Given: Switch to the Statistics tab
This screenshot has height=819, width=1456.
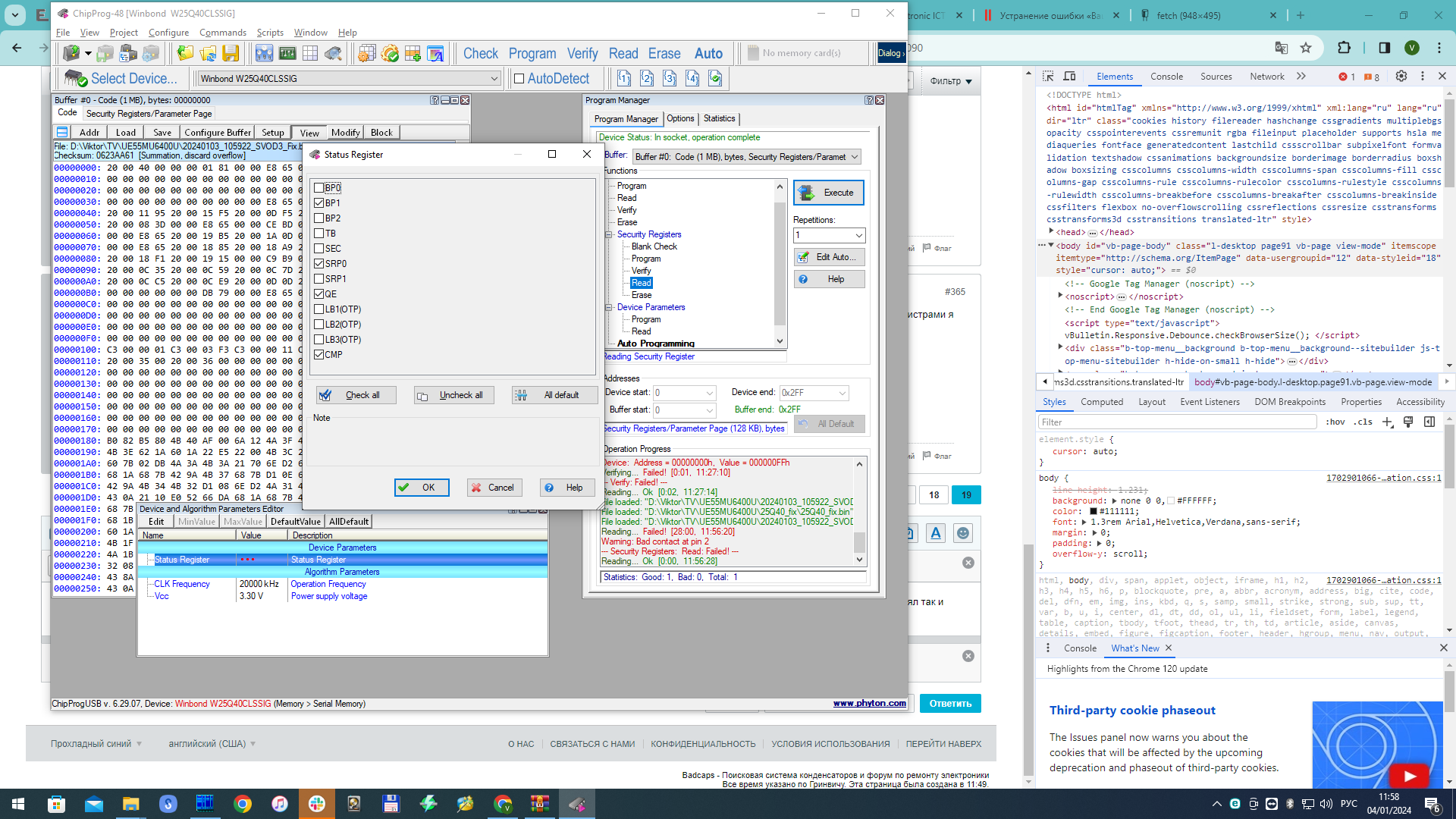Looking at the screenshot, I should pyautogui.click(x=719, y=118).
